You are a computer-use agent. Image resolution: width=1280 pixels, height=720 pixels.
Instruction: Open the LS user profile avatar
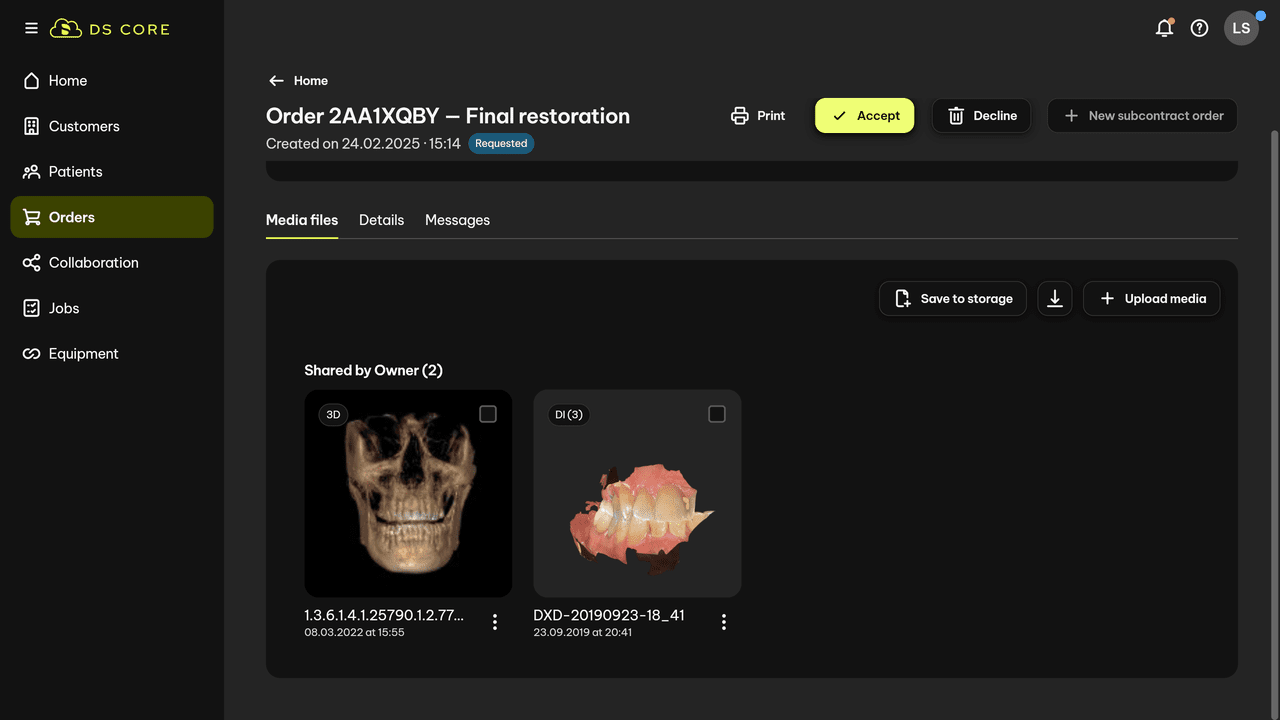1241,28
